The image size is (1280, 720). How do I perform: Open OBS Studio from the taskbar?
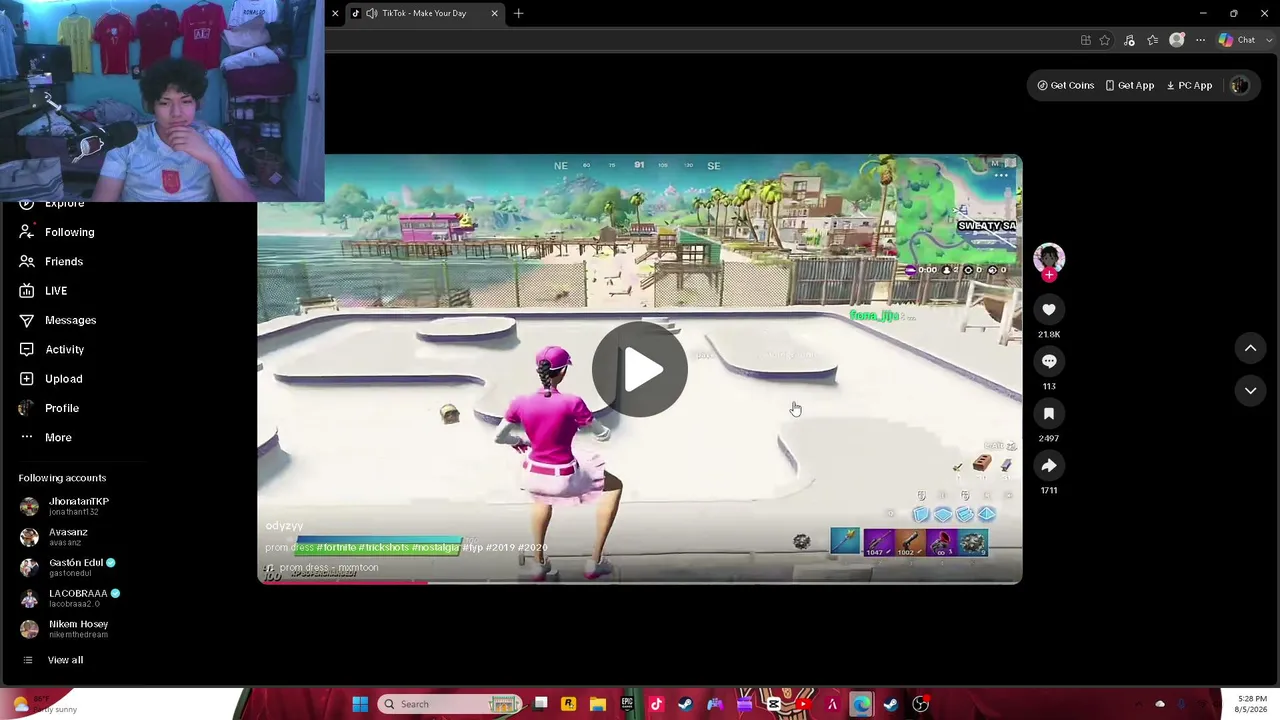[920, 704]
